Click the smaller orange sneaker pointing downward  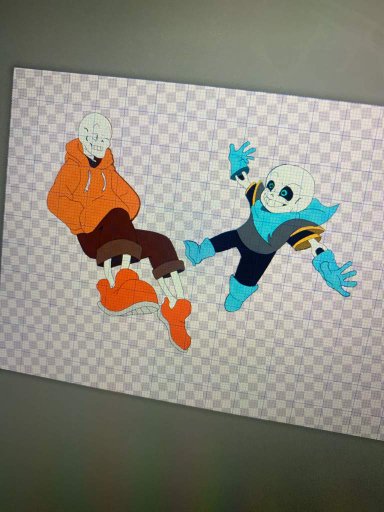177,322
